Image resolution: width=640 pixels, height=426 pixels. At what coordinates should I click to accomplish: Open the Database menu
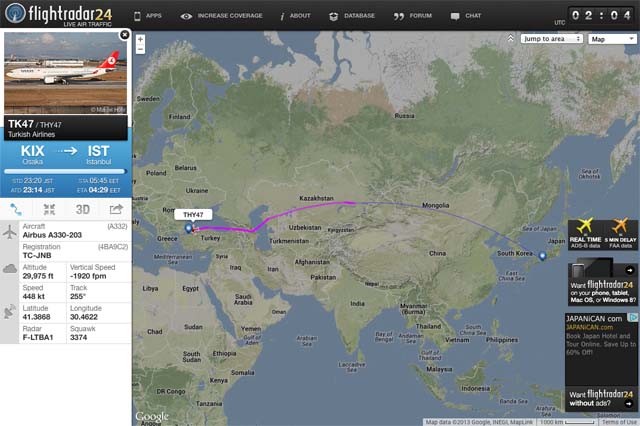359,16
